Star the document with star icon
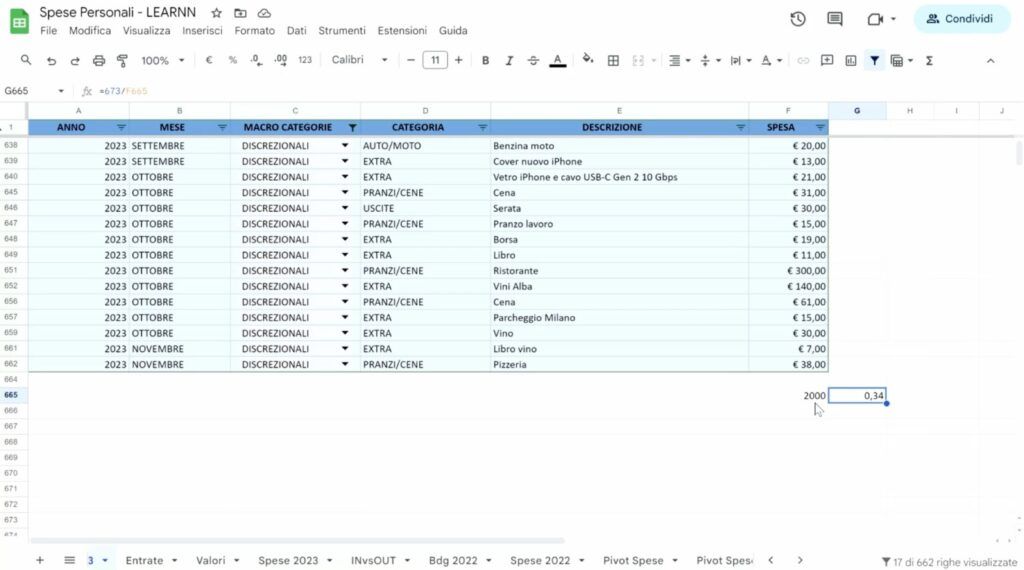Image resolution: width=1024 pixels, height=570 pixels. [x=216, y=13]
